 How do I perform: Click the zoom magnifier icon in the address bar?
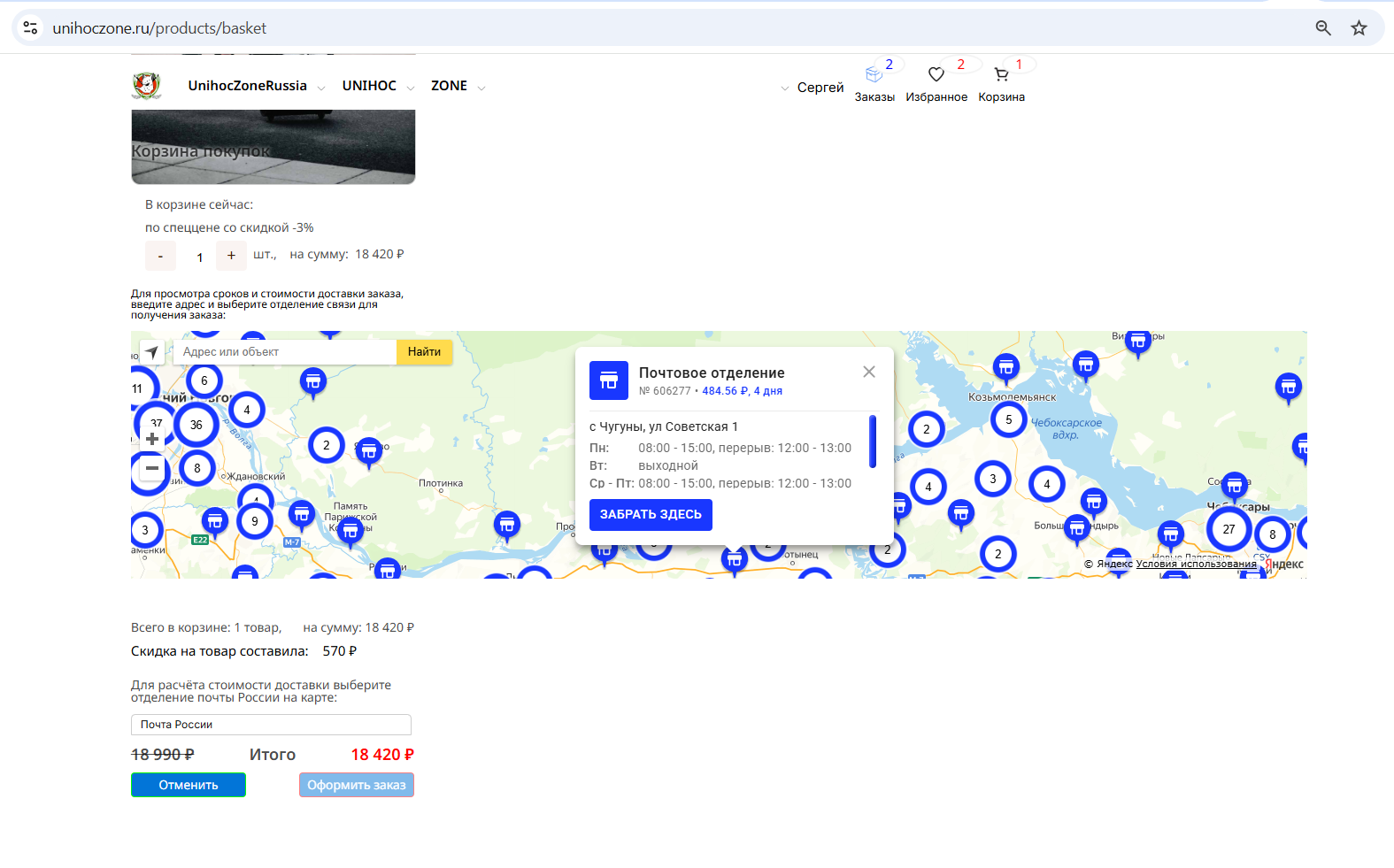tap(1323, 27)
